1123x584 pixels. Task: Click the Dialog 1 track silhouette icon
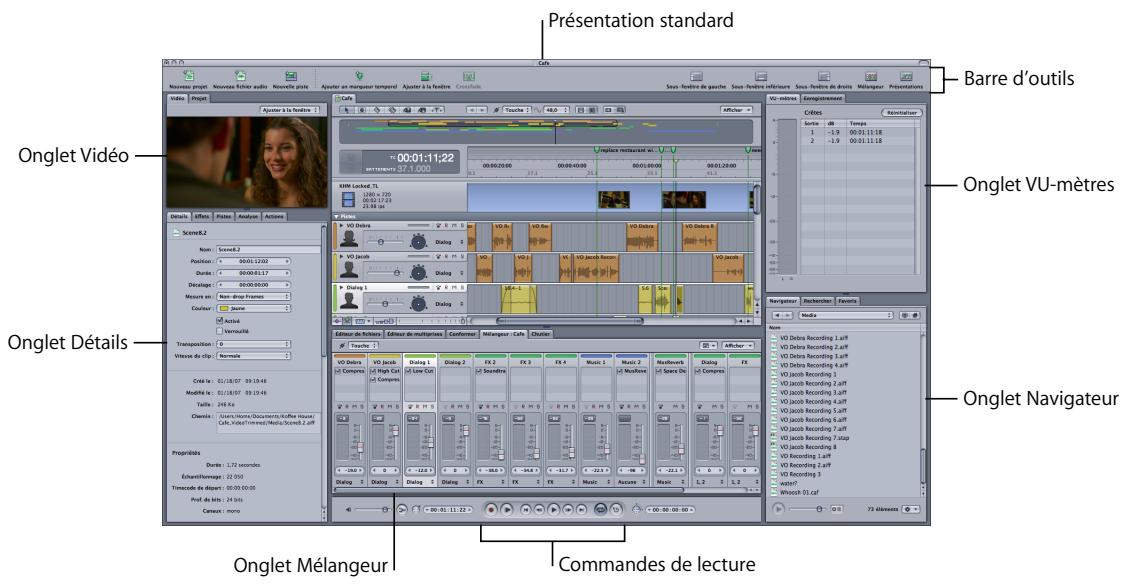[350, 301]
